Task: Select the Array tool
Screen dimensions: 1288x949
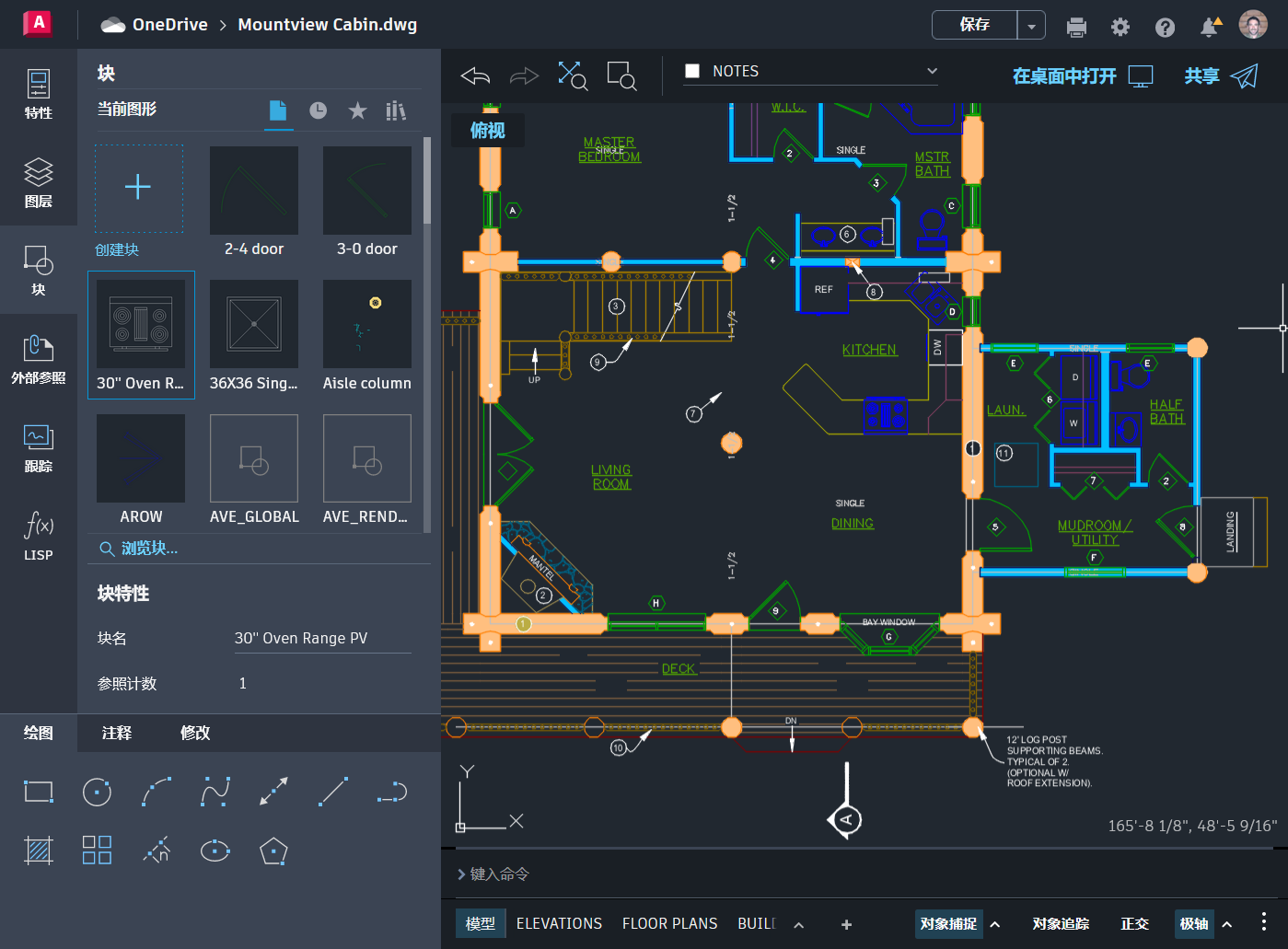Action: [97, 851]
